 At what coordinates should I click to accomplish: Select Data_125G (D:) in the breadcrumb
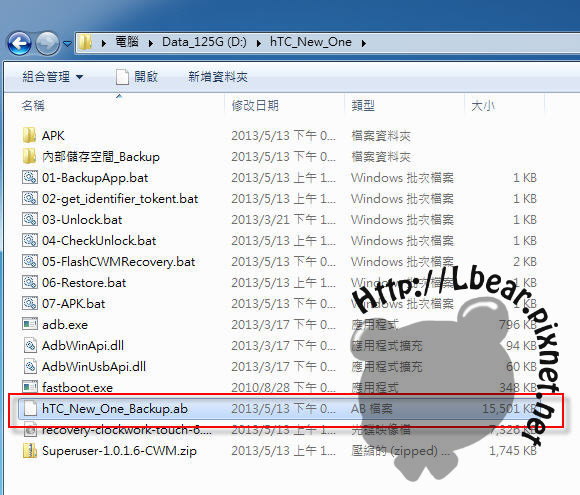[205, 42]
